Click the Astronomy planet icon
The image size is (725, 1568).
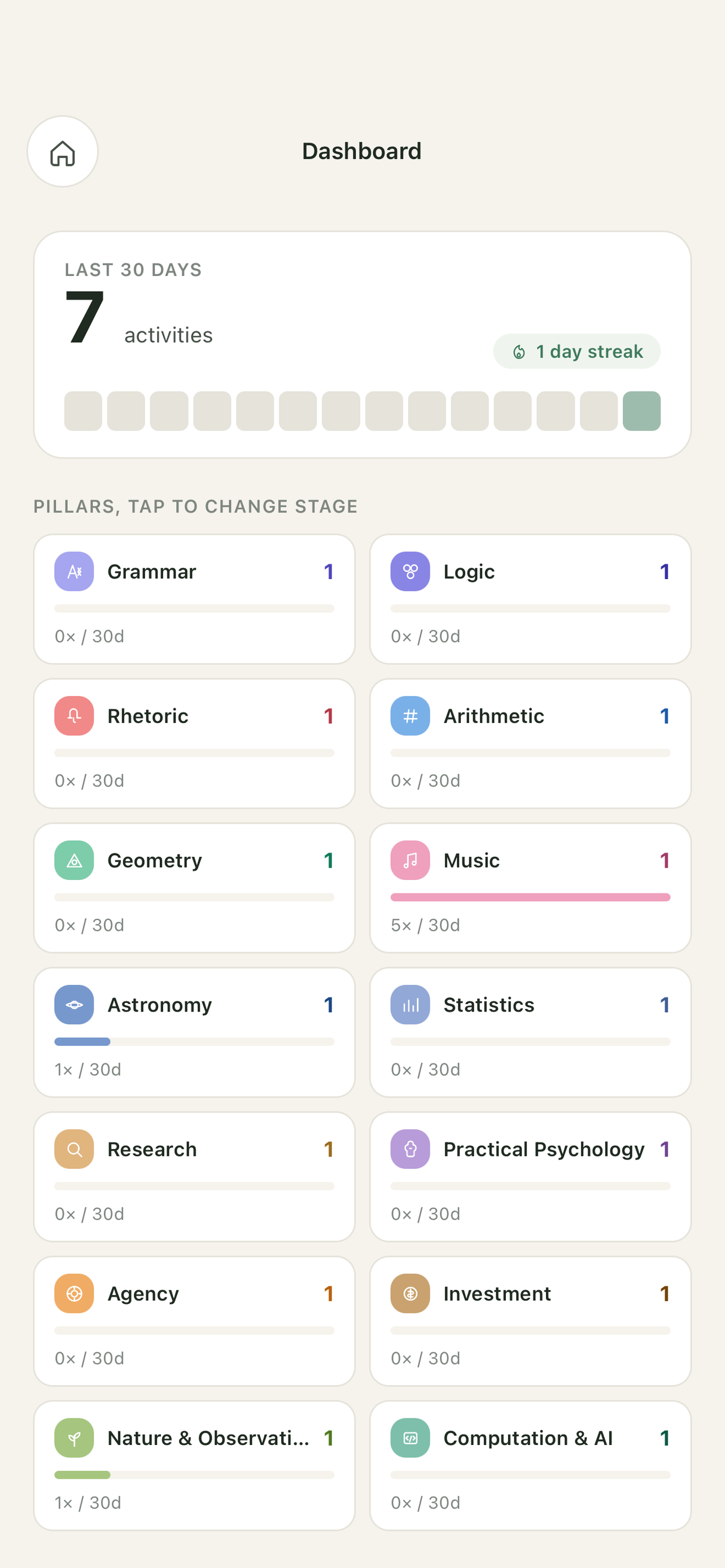(75, 1004)
